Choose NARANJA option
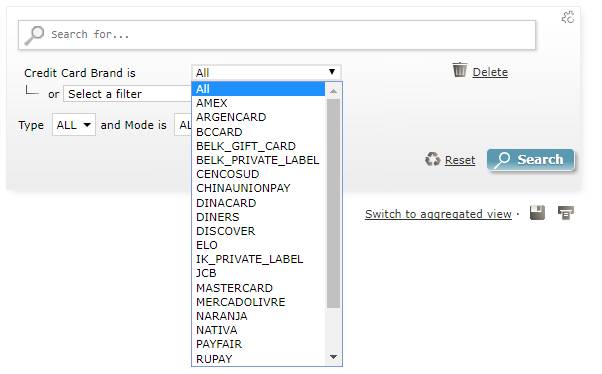The image size is (602, 374). click(258, 316)
